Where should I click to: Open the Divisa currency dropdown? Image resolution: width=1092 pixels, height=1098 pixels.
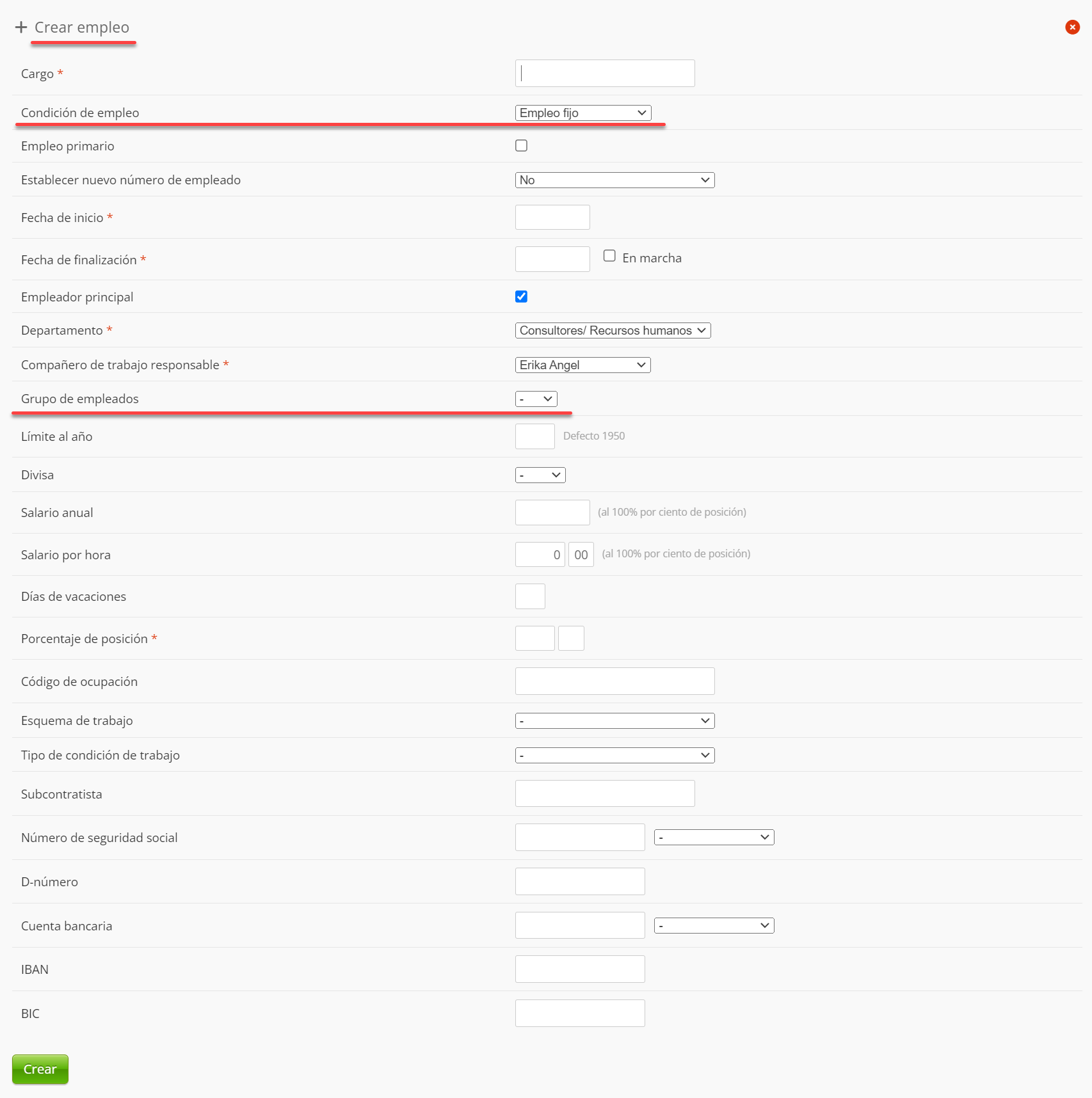540,475
